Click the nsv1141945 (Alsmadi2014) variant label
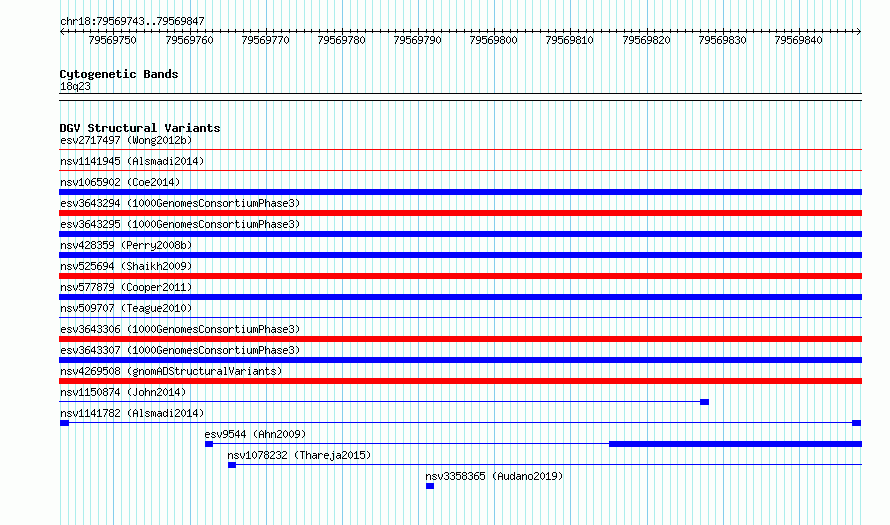Image resolution: width=890 pixels, height=525 pixels. (x=132, y=161)
